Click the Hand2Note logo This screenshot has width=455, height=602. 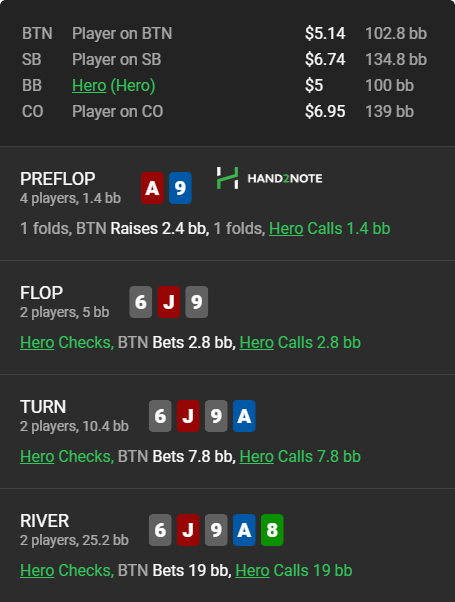point(269,178)
